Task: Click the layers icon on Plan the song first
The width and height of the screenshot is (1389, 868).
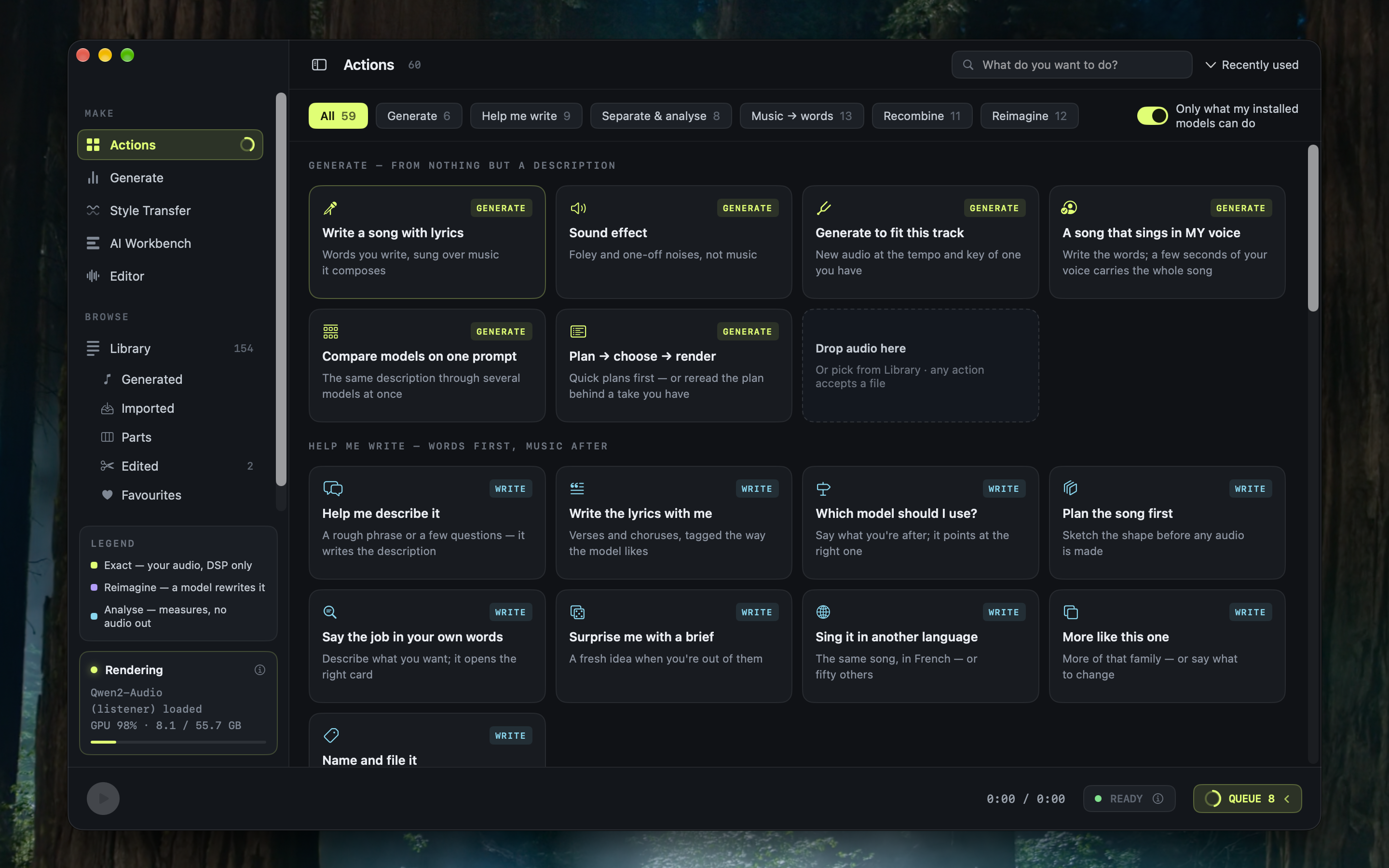Action: coord(1070,488)
